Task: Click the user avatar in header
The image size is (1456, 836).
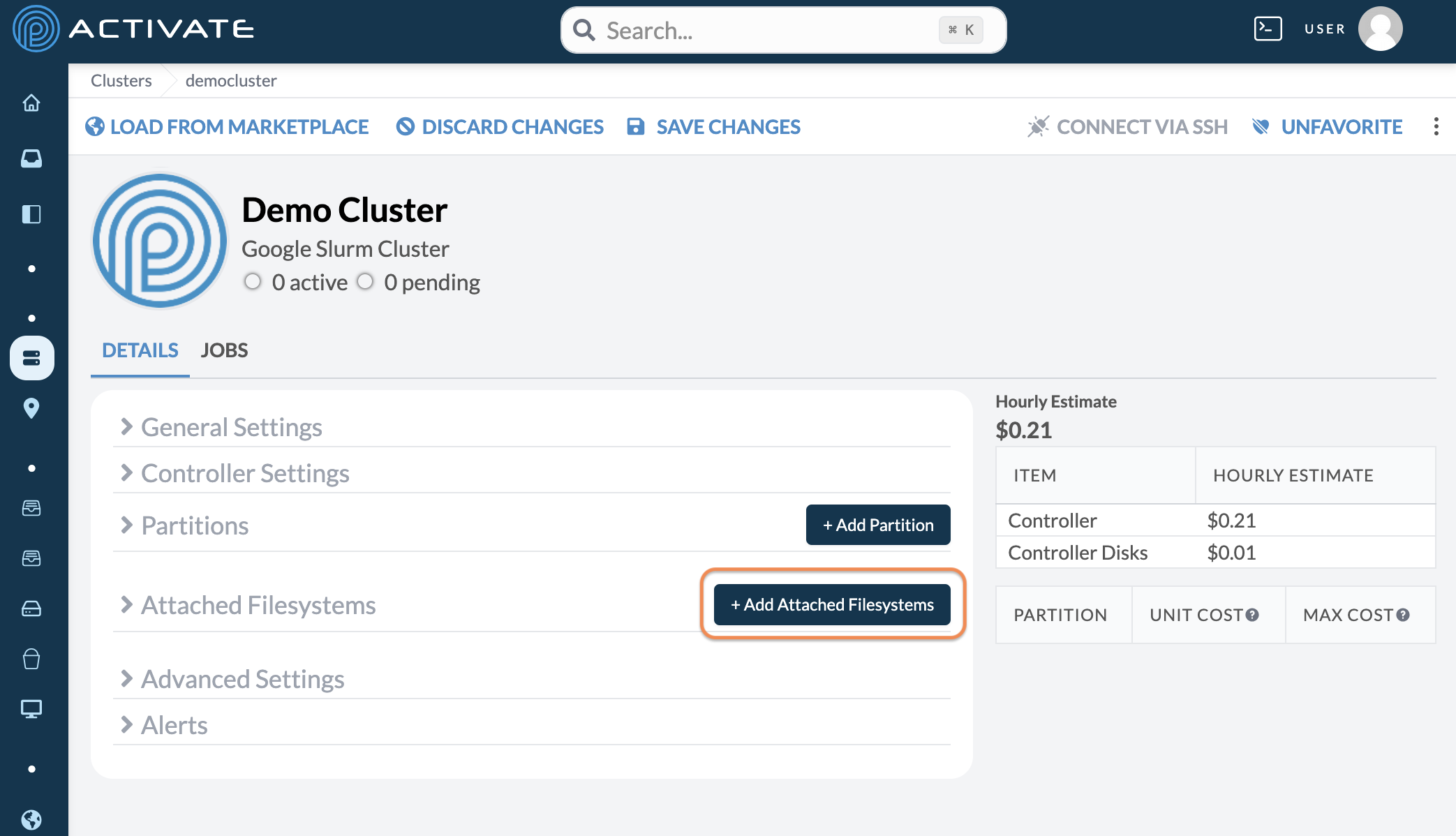Action: point(1380,29)
